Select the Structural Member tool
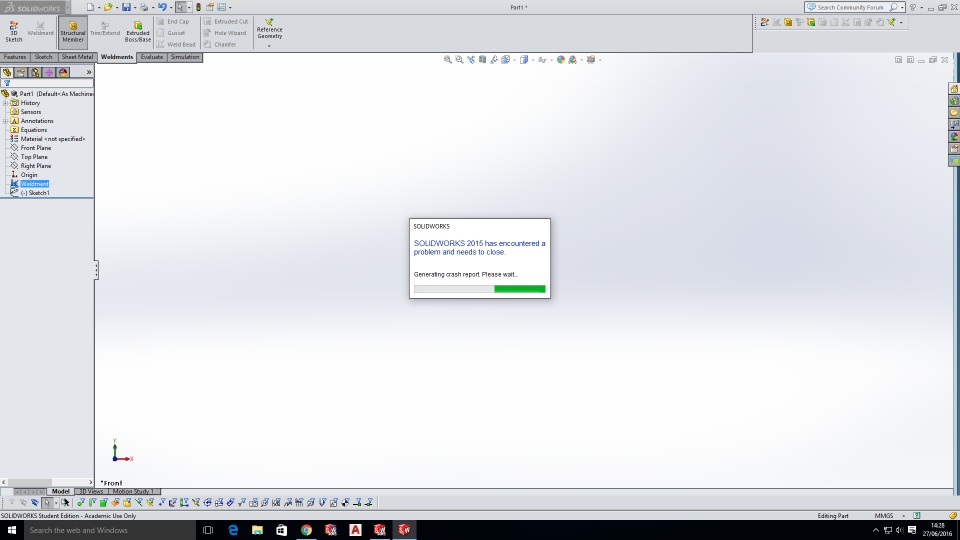The image size is (960, 540). 73,32
